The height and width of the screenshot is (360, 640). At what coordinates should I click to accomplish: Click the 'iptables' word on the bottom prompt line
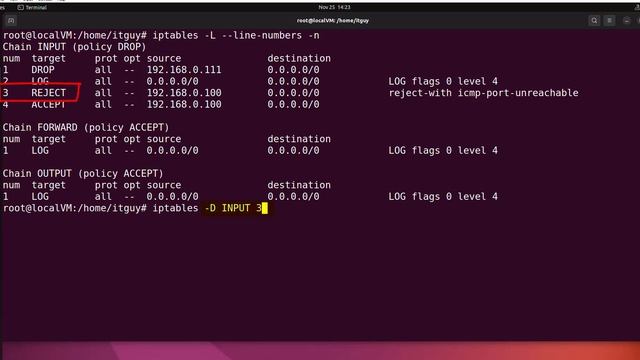(x=176, y=208)
